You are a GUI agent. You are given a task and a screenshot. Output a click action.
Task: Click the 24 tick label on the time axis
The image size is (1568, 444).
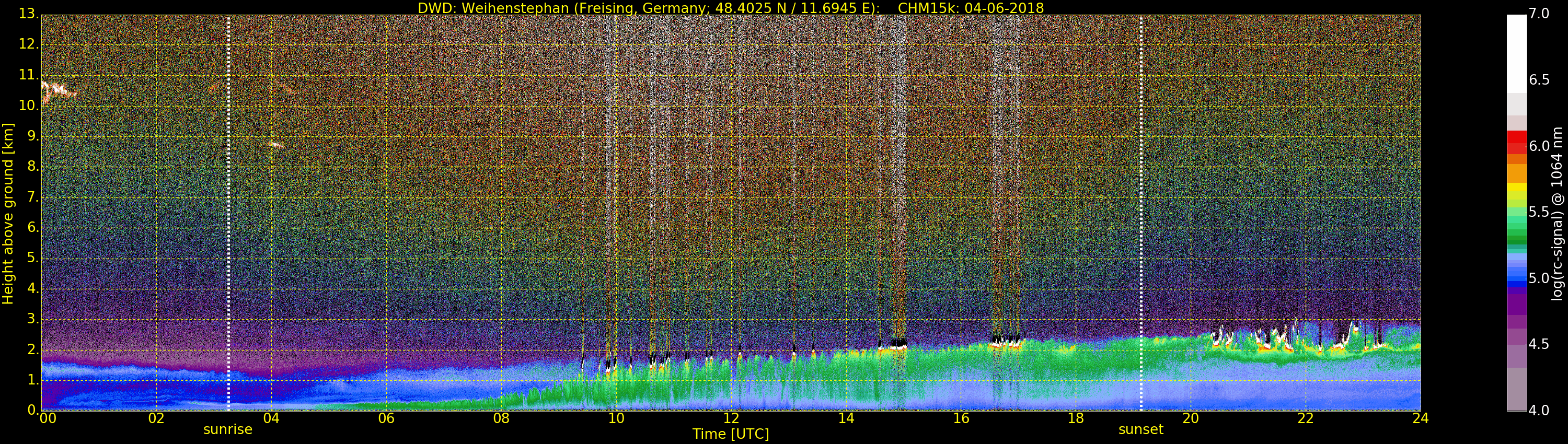pyautogui.click(x=1420, y=418)
